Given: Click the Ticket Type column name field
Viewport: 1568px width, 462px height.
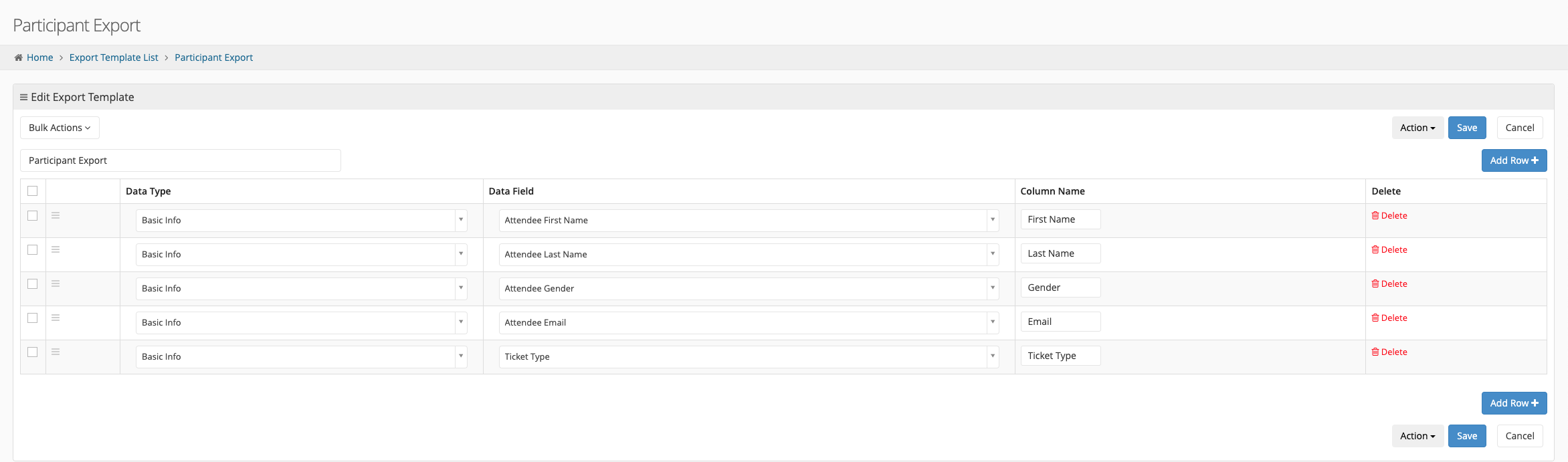Looking at the screenshot, I should click(1060, 356).
